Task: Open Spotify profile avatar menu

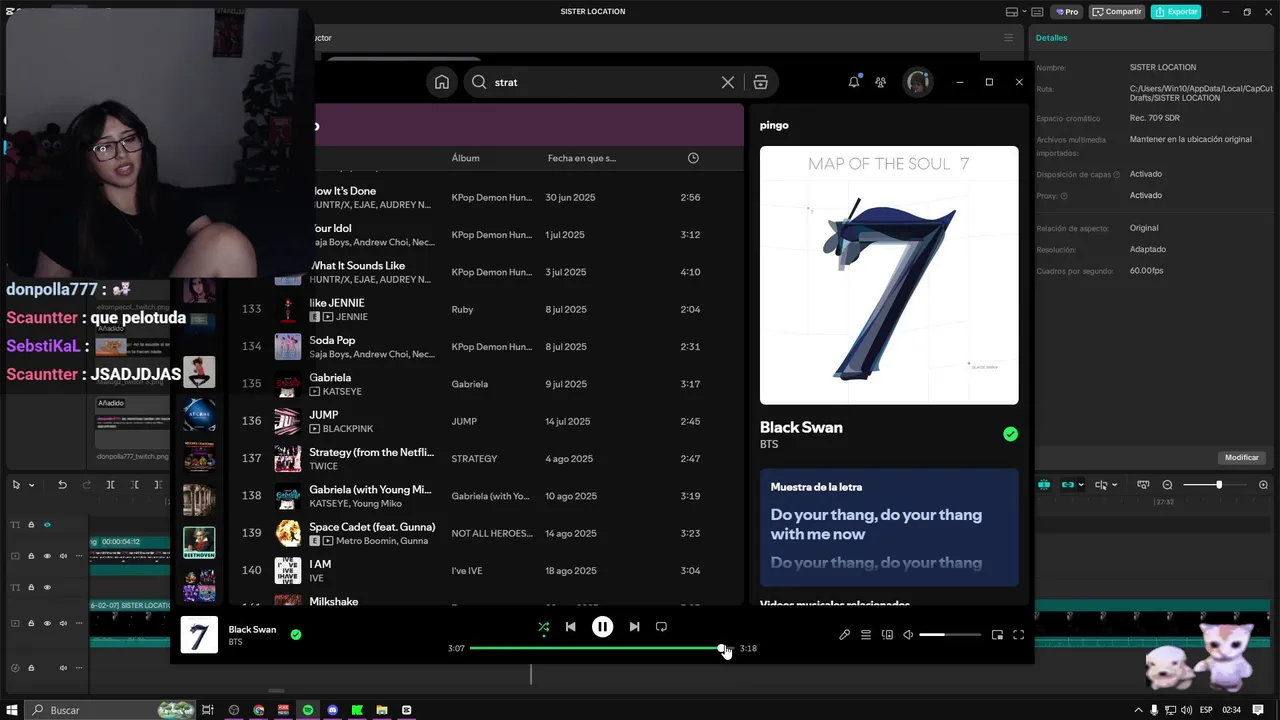Action: [x=919, y=82]
